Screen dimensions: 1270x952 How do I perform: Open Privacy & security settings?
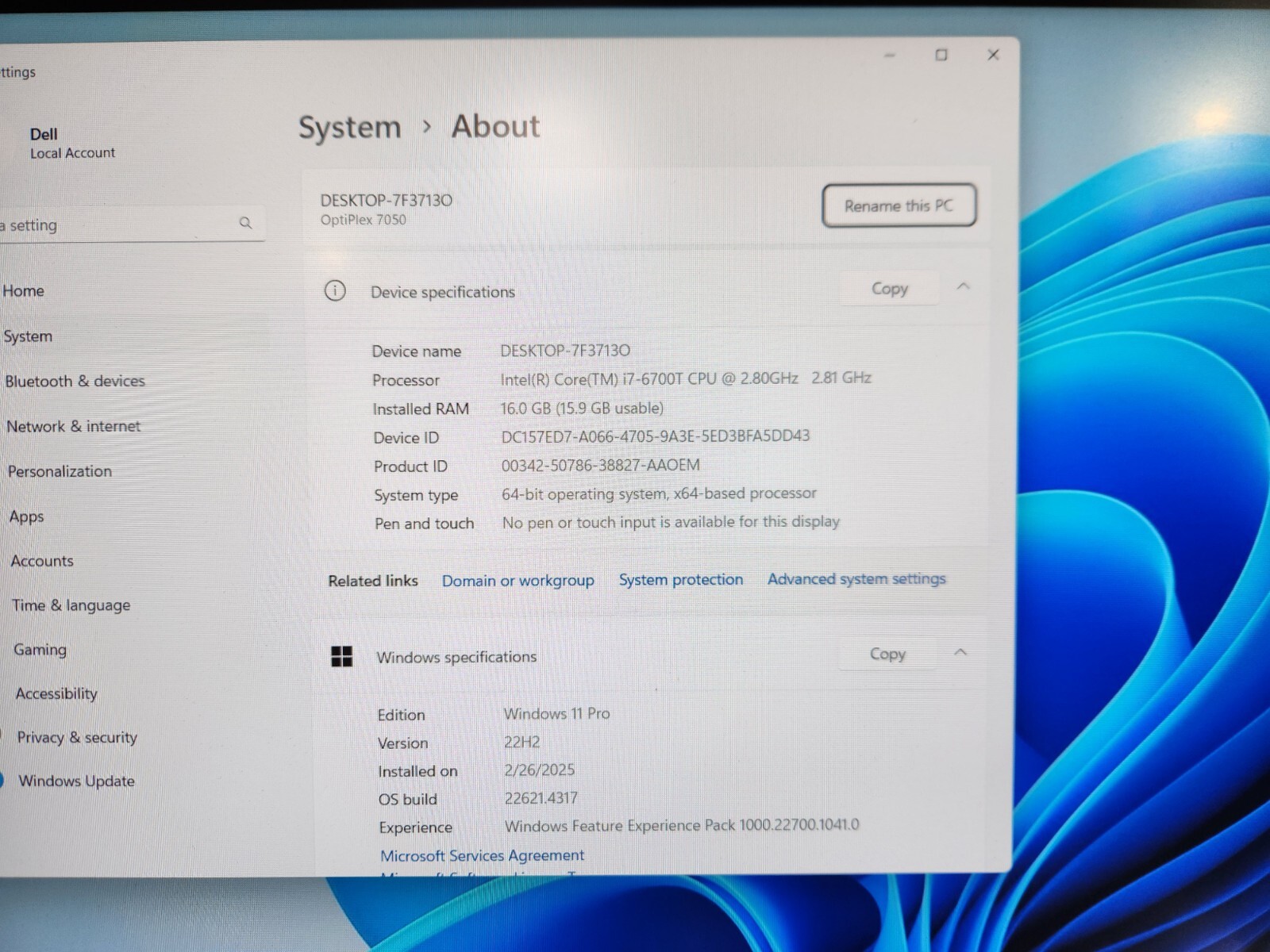tap(77, 738)
